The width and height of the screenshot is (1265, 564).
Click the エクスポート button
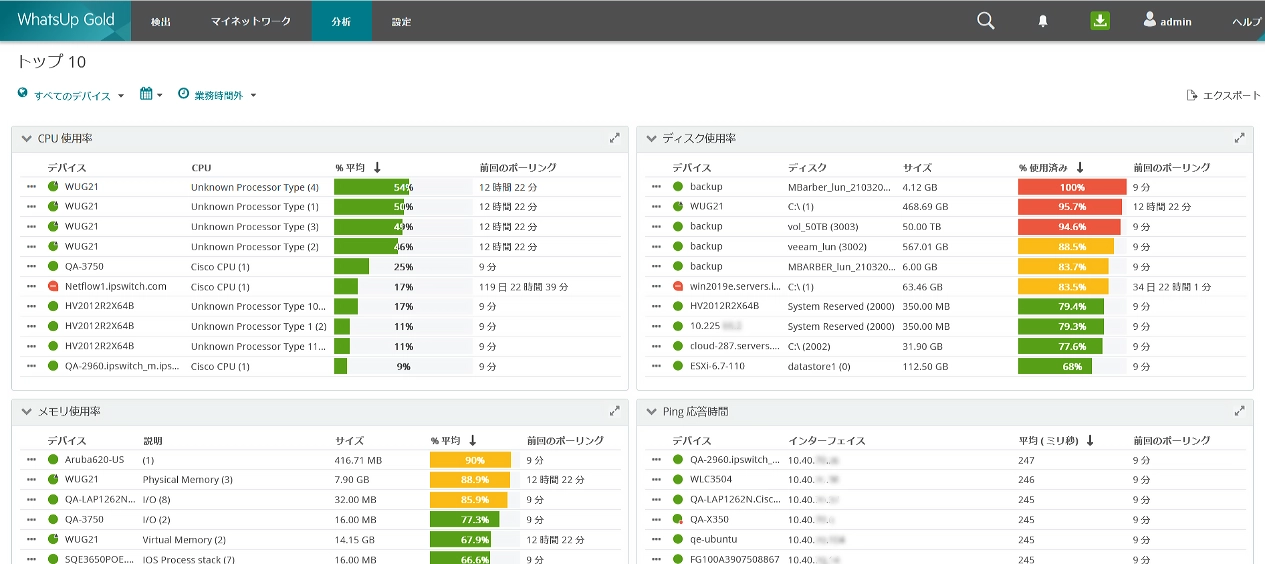1224,95
